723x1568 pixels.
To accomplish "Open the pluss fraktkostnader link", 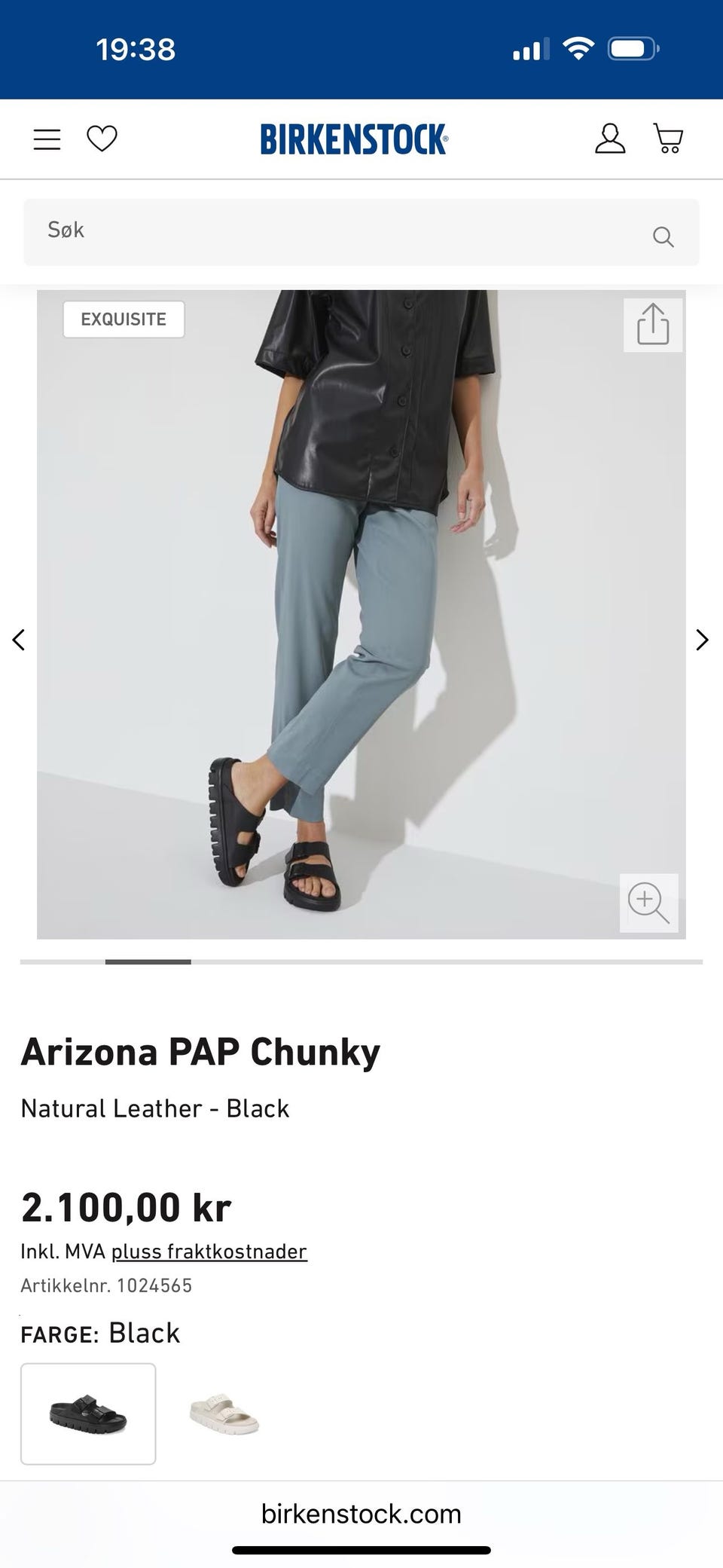I will [x=209, y=1252].
